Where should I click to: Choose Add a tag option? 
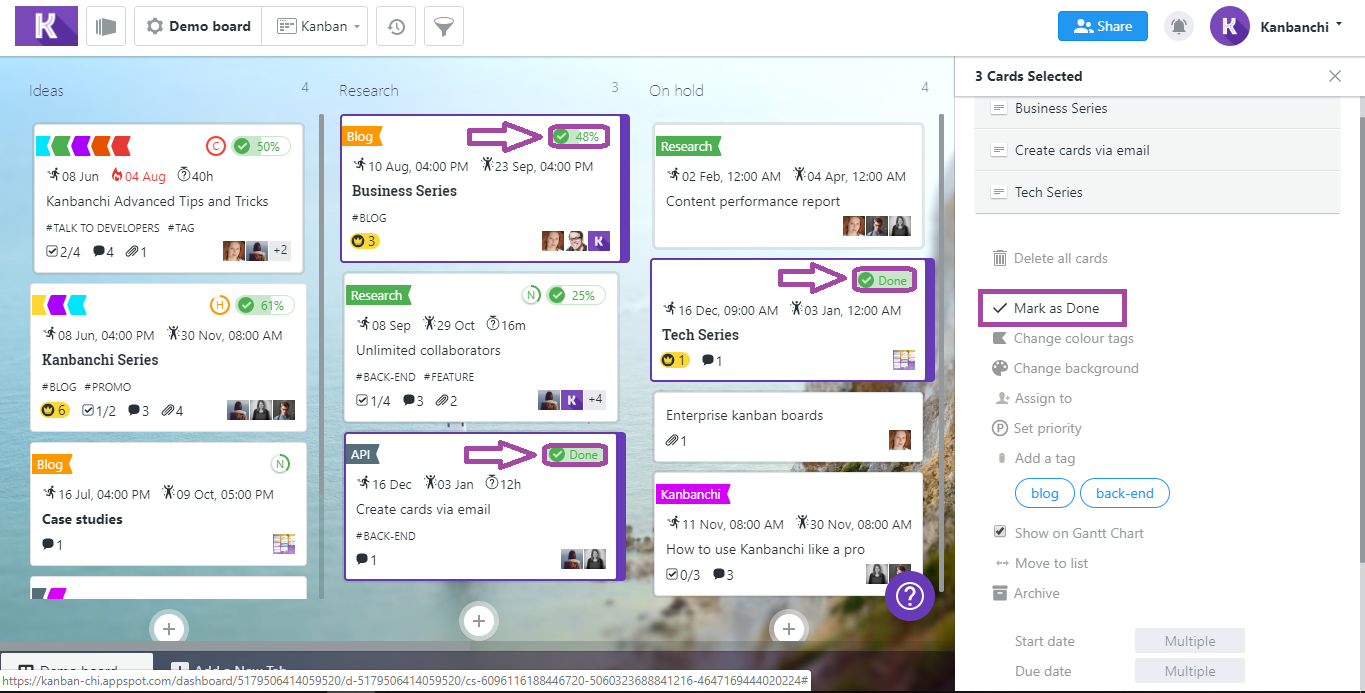pos(1045,458)
